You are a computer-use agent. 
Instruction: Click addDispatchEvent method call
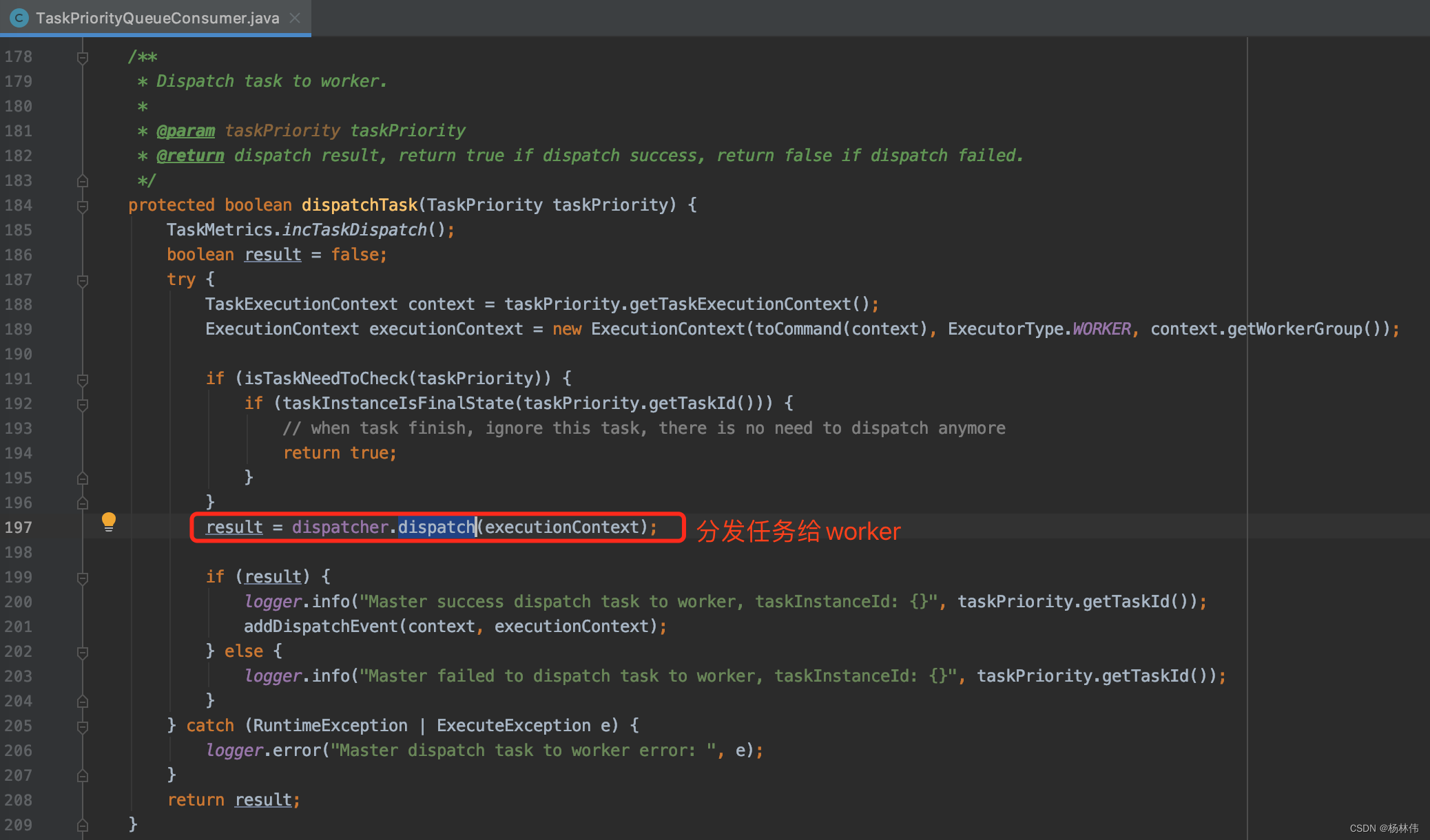[x=320, y=627]
